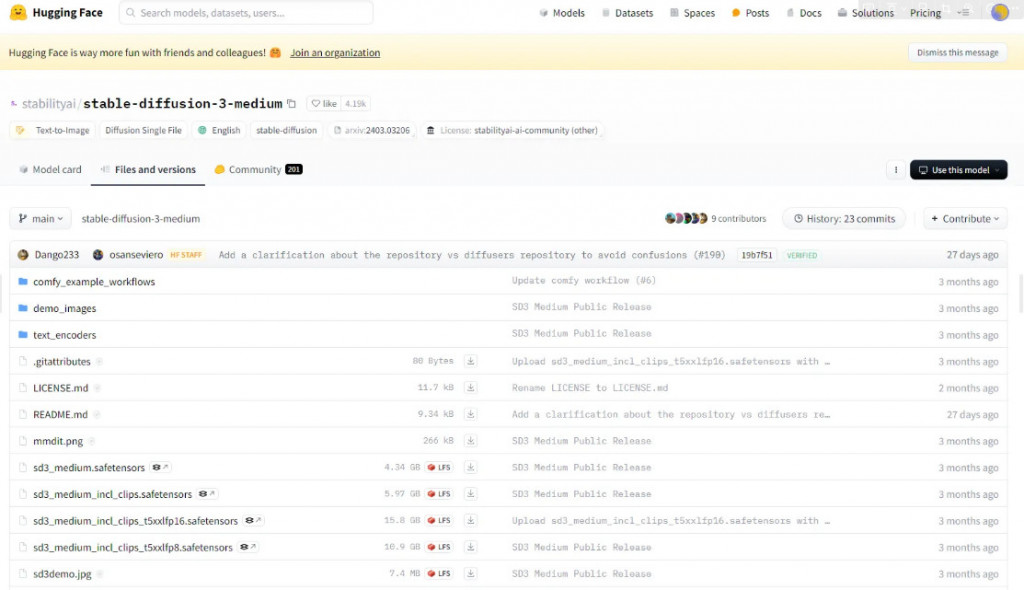Go to Spaces in navigation
The height and width of the screenshot is (590, 1024).
[x=692, y=12]
